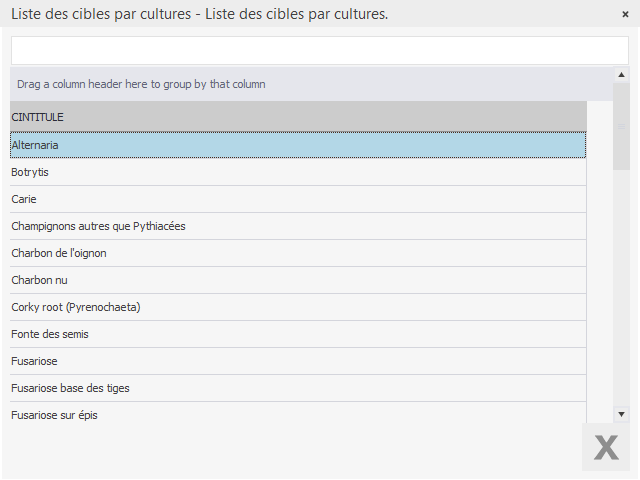Screen dimensions: 640x480
Task: Click the scrollbar down arrow
Action: point(621,413)
